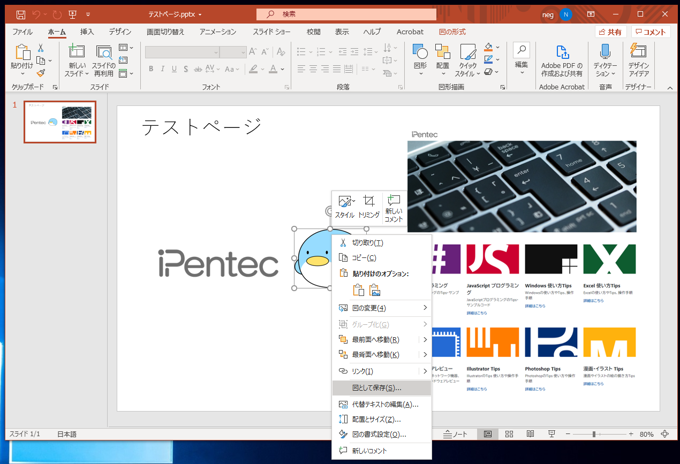Viewport: 680px width, 464px height.
Task: Choose 図として保存 from the context menu
Action: (x=376, y=388)
